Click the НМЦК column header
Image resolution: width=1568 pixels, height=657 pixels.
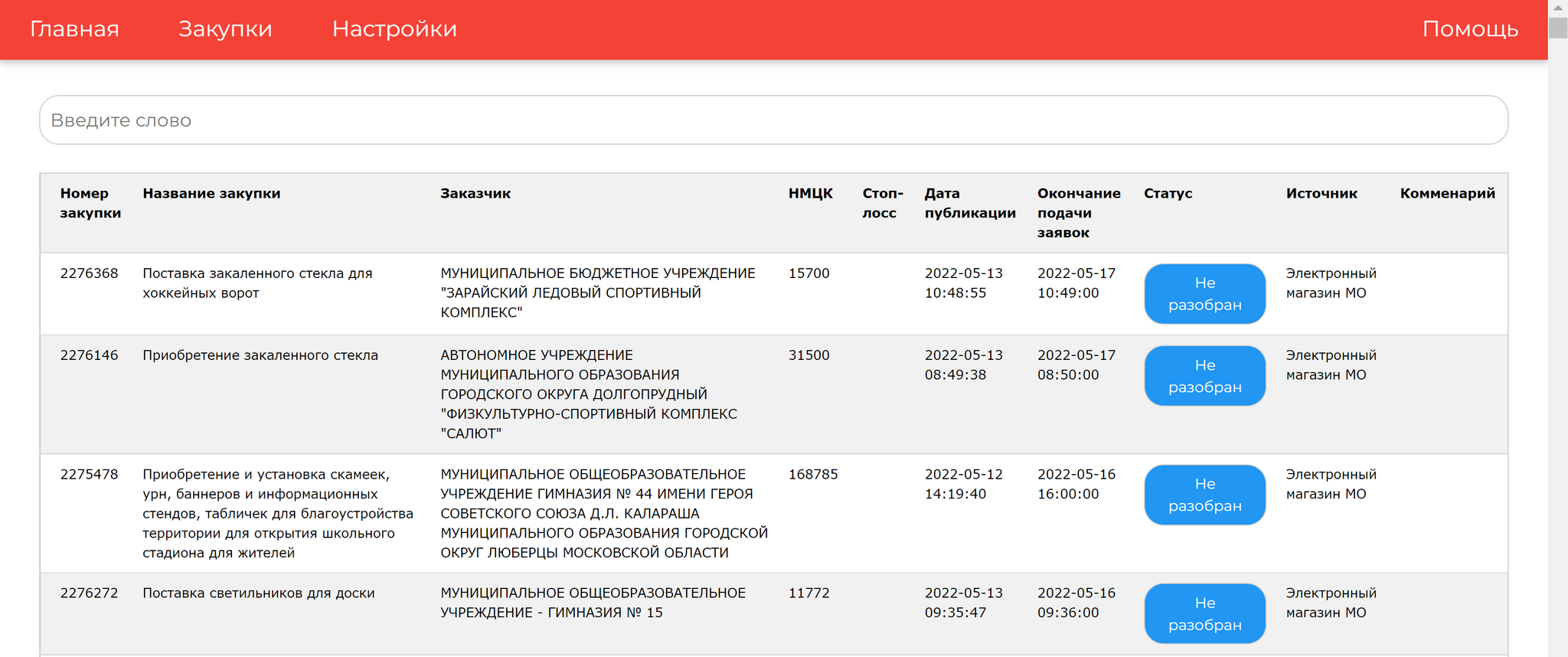pyautogui.click(x=810, y=194)
